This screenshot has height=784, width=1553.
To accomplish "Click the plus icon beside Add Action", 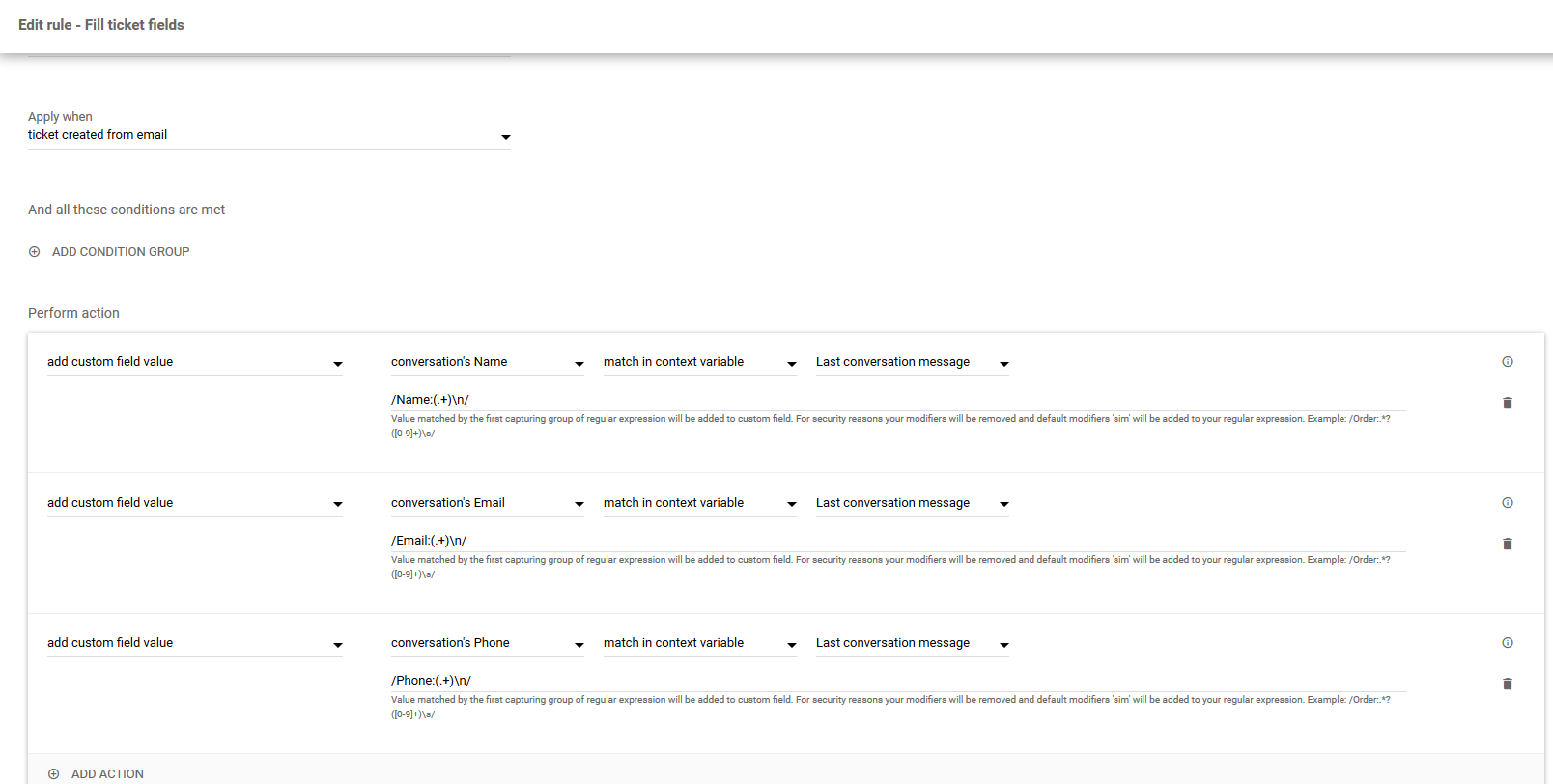I will tap(54, 774).
